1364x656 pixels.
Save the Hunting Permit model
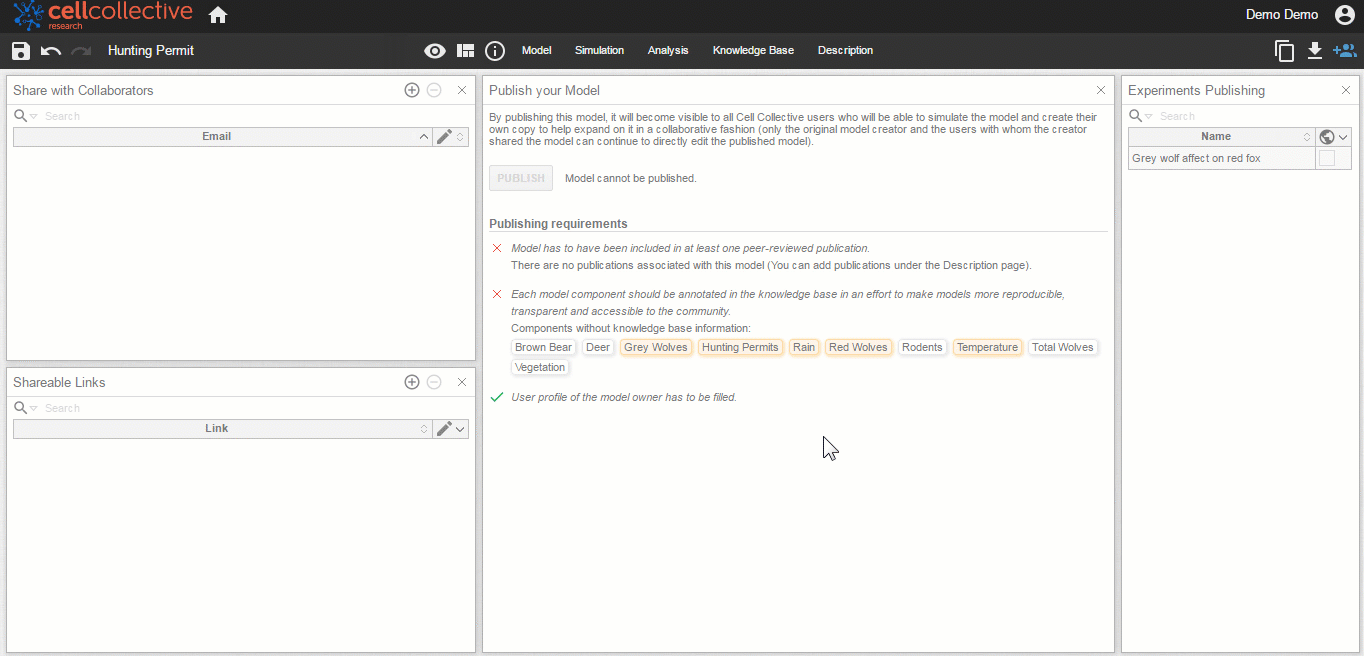click(21, 51)
